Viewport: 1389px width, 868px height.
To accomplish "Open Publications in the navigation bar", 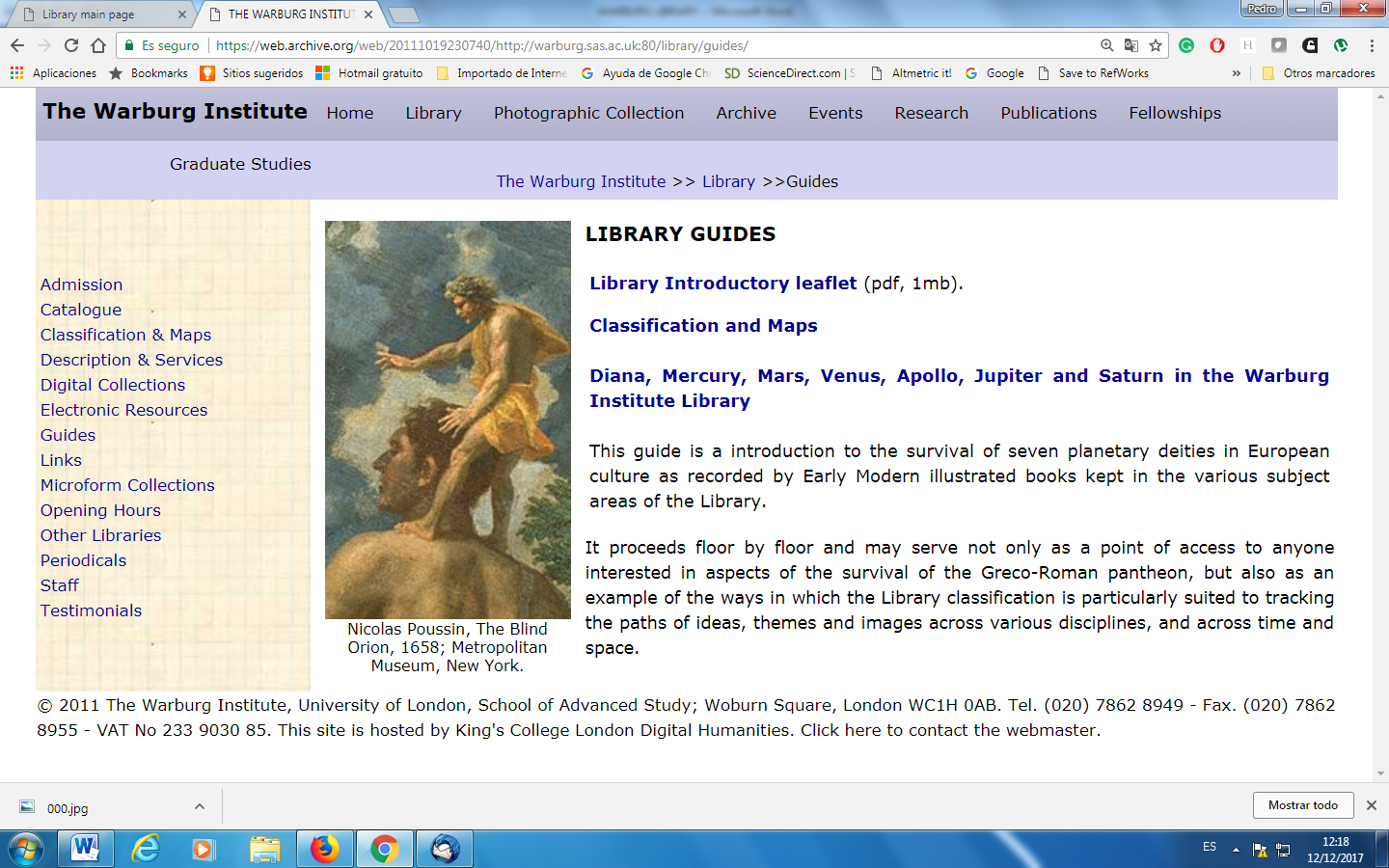I will (x=1049, y=113).
